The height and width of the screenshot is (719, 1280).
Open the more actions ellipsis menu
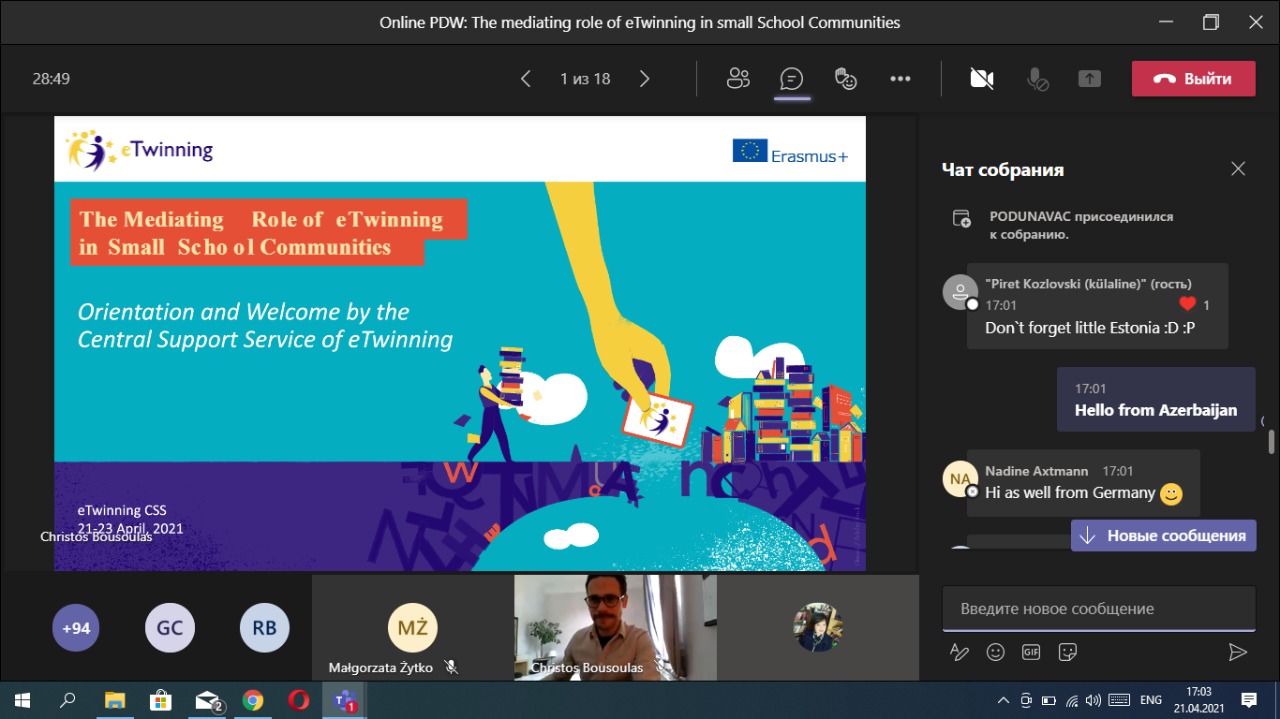[x=900, y=79]
